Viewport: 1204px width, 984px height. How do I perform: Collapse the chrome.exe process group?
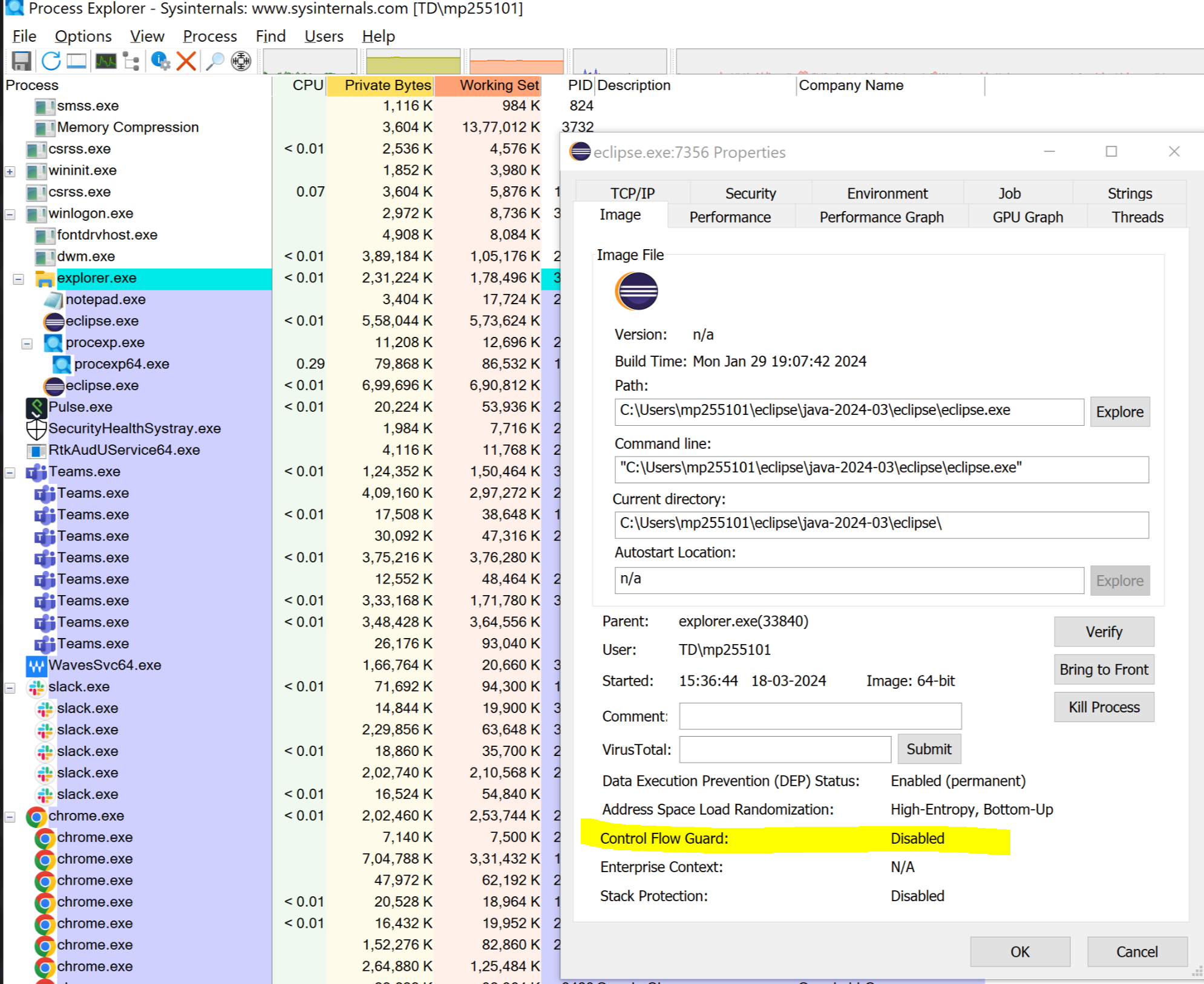pos(10,817)
